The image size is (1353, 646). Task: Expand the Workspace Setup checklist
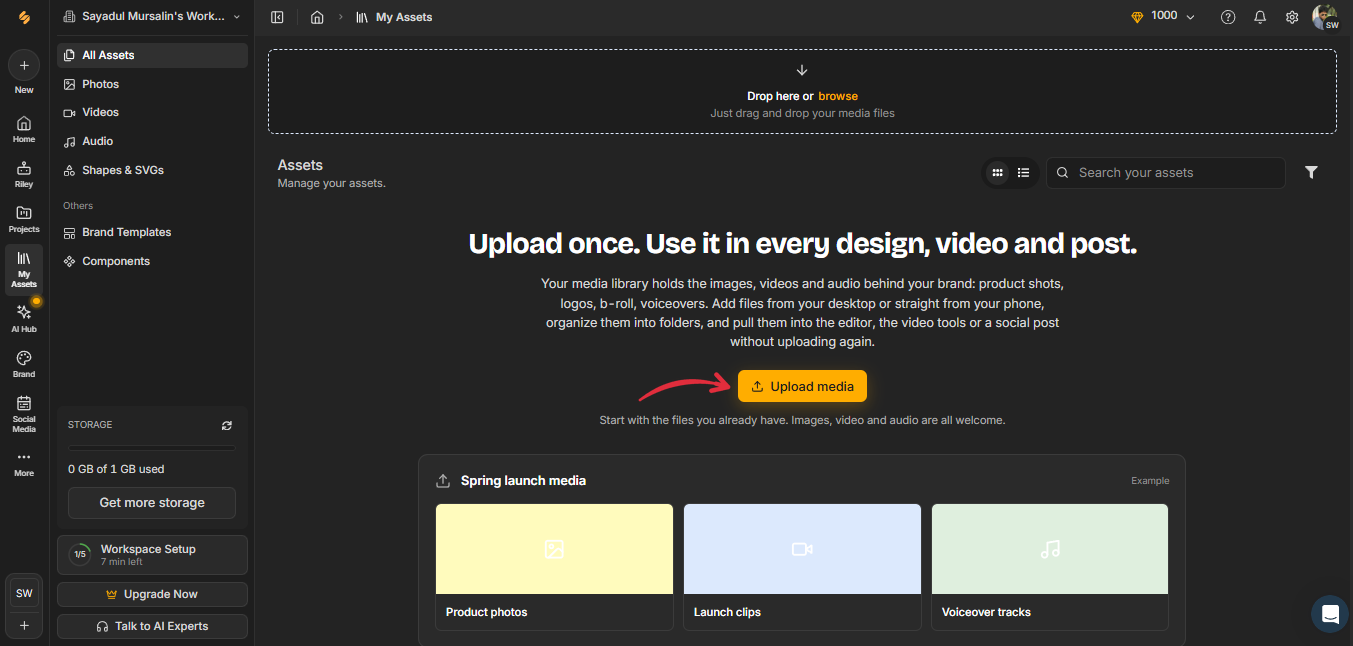[x=152, y=554]
